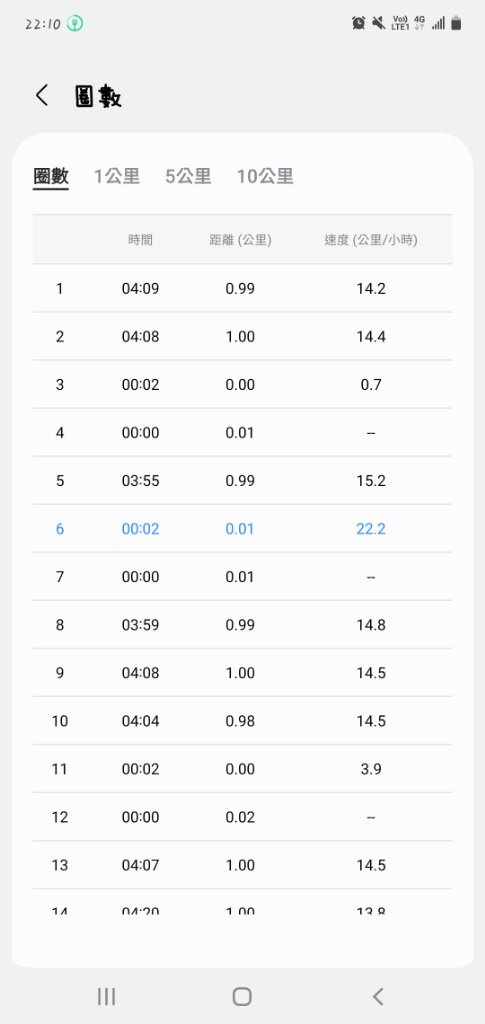Select lap 5 row with speed 15.2
485x1024 pixels.
tap(242, 481)
